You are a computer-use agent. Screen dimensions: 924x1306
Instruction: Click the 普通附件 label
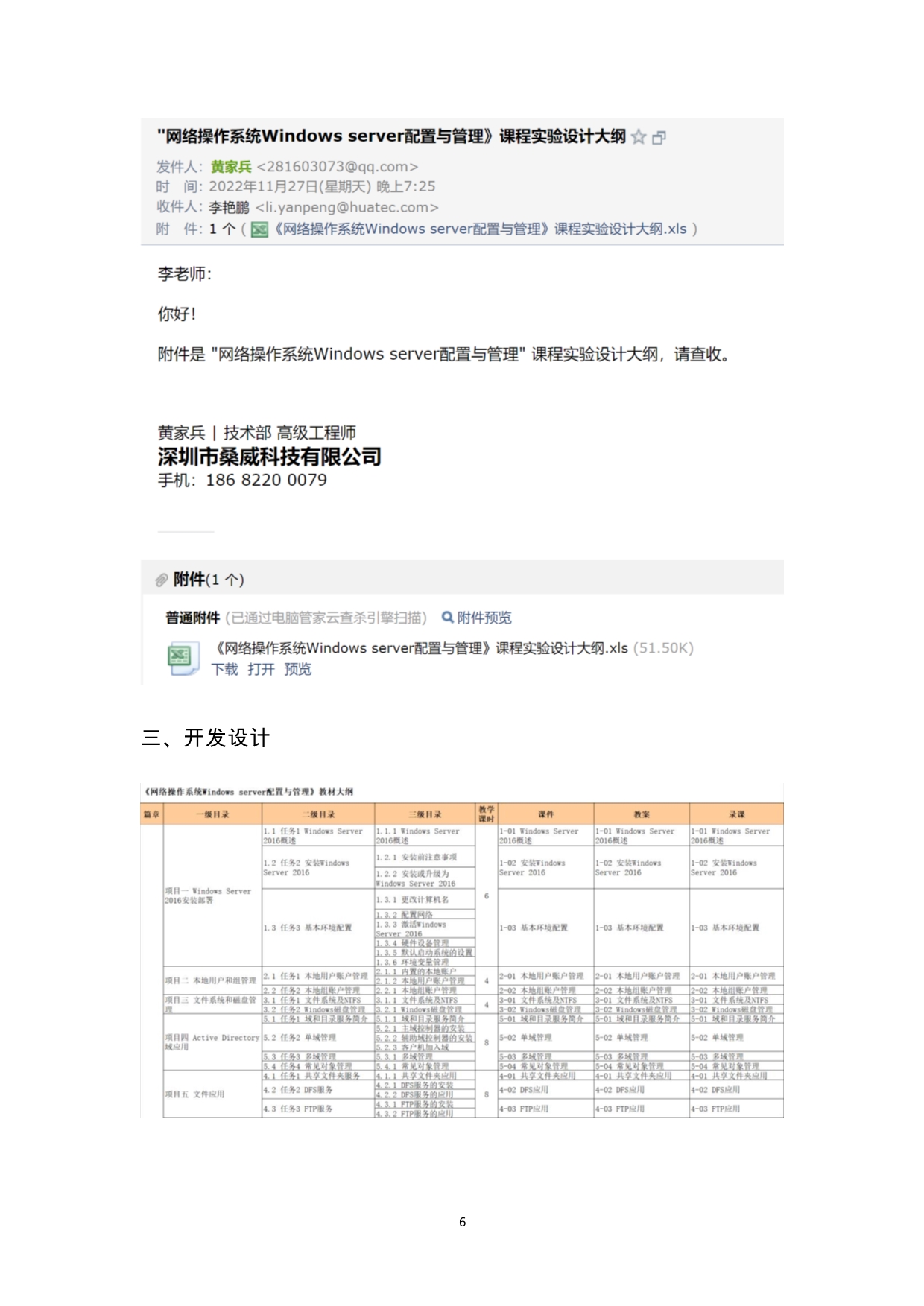[193, 618]
